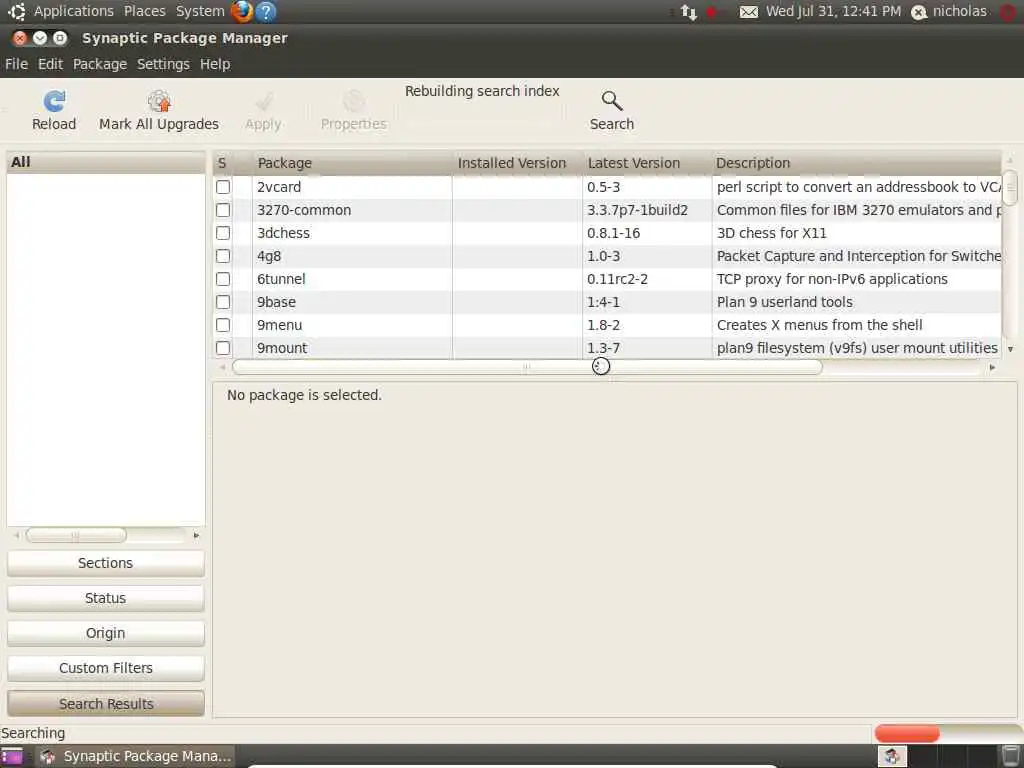The image size is (1024, 768).
Task: Sort by Installed Version column header
Action: pos(517,163)
